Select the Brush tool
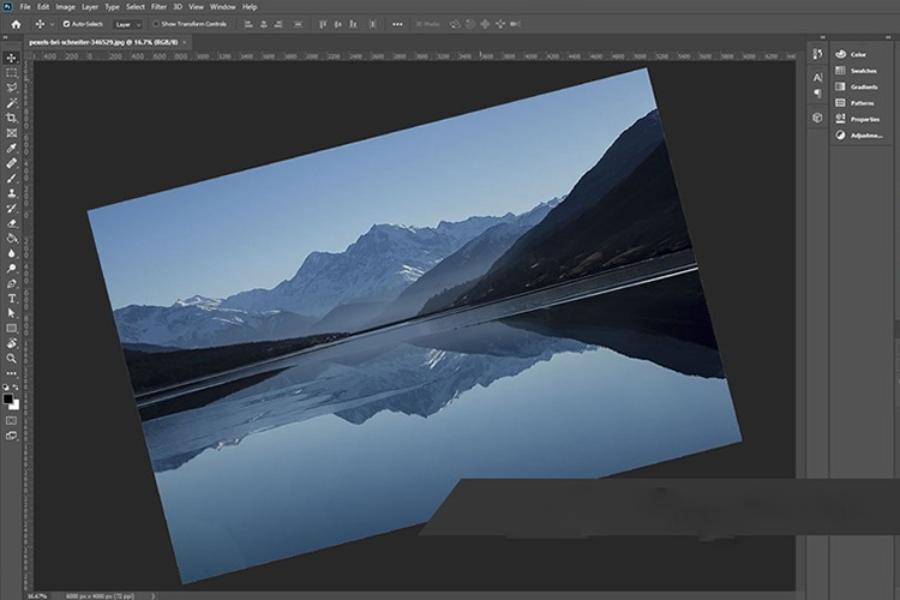Viewport: 900px width, 600px height. [11, 178]
